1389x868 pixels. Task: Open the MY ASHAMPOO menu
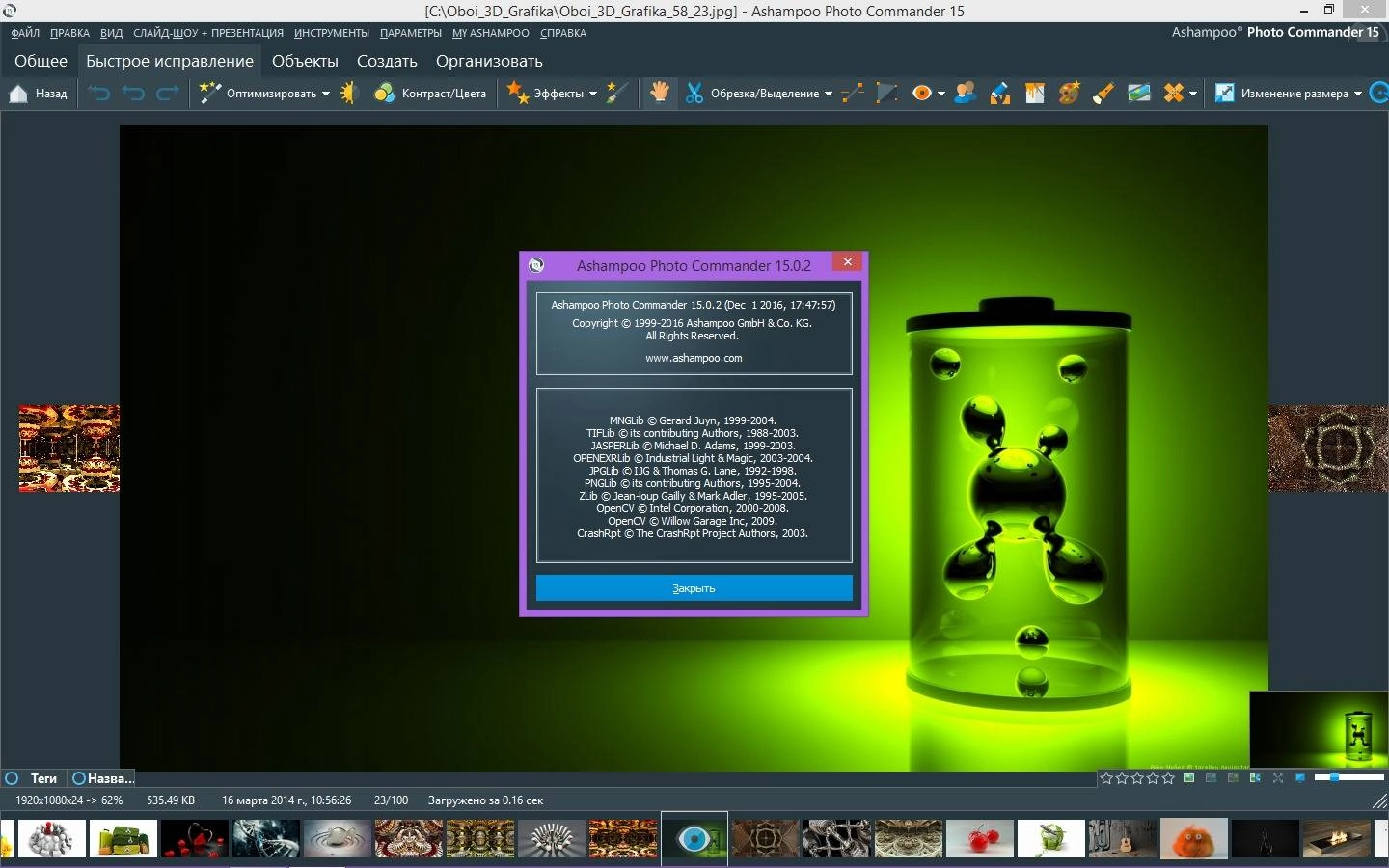[491, 33]
